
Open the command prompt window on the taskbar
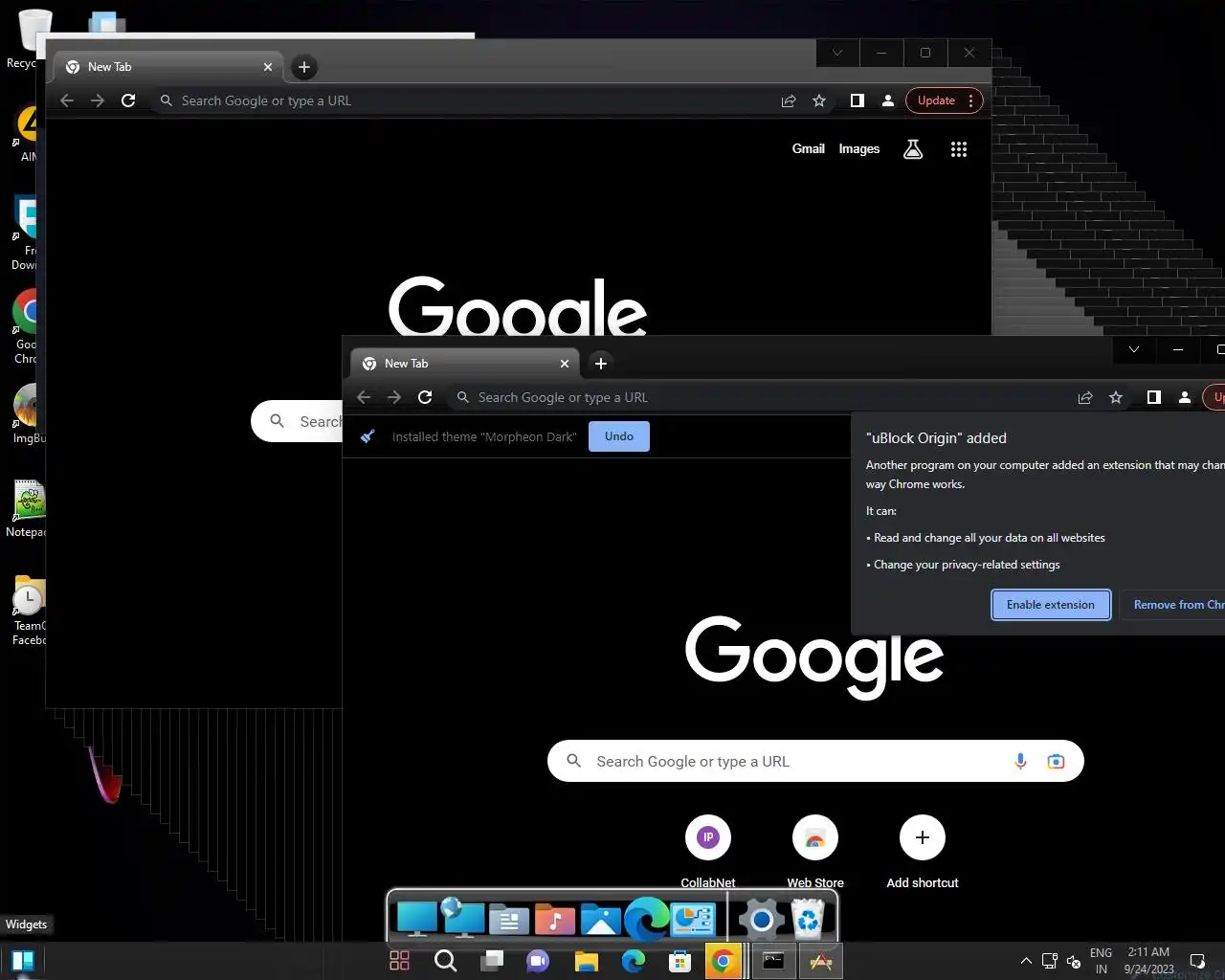click(773, 961)
